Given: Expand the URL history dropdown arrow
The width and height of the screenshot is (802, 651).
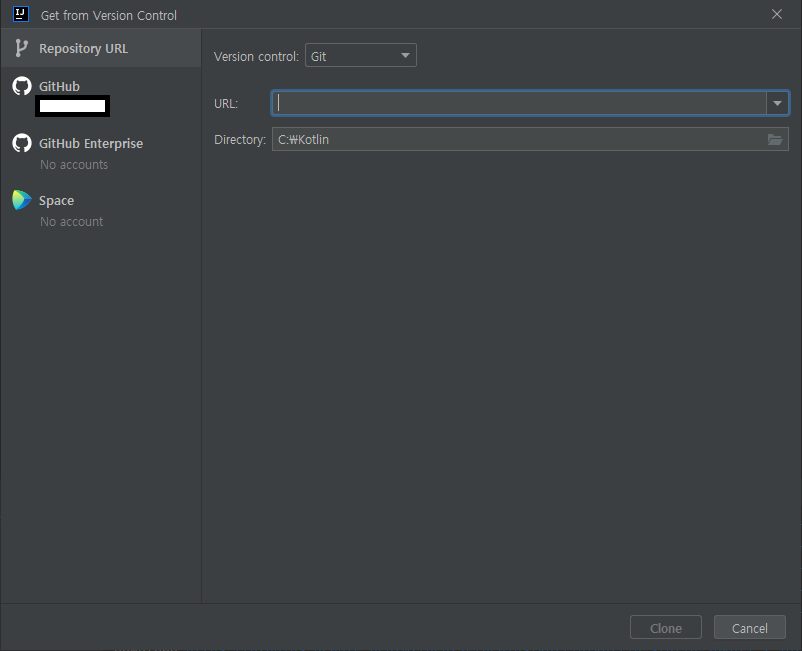Looking at the screenshot, I should pos(777,103).
